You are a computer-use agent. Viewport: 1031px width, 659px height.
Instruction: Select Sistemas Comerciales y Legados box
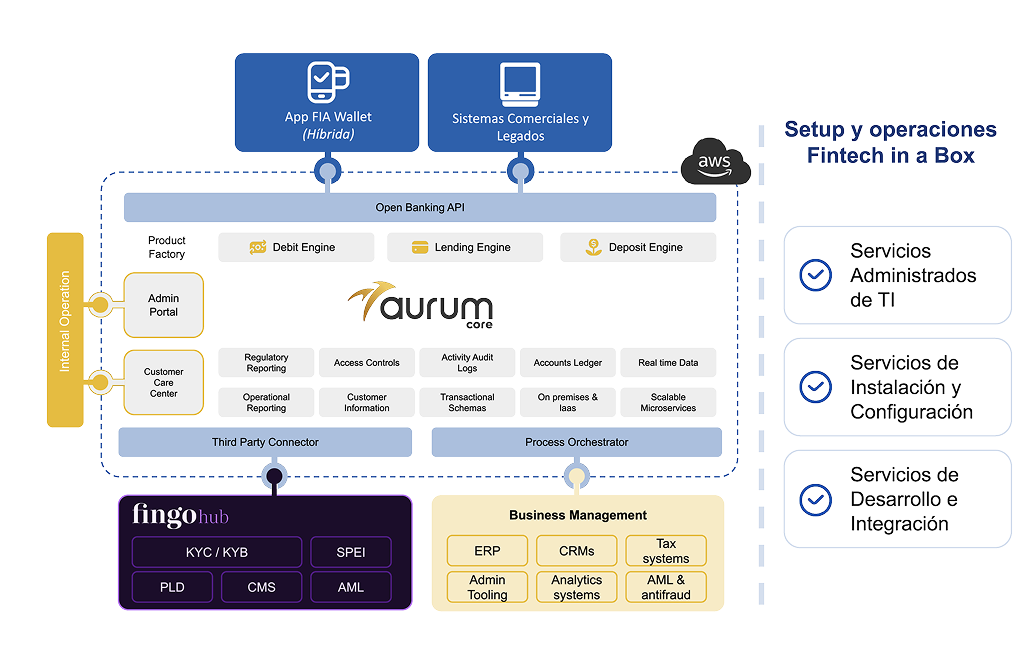tap(520, 103)
